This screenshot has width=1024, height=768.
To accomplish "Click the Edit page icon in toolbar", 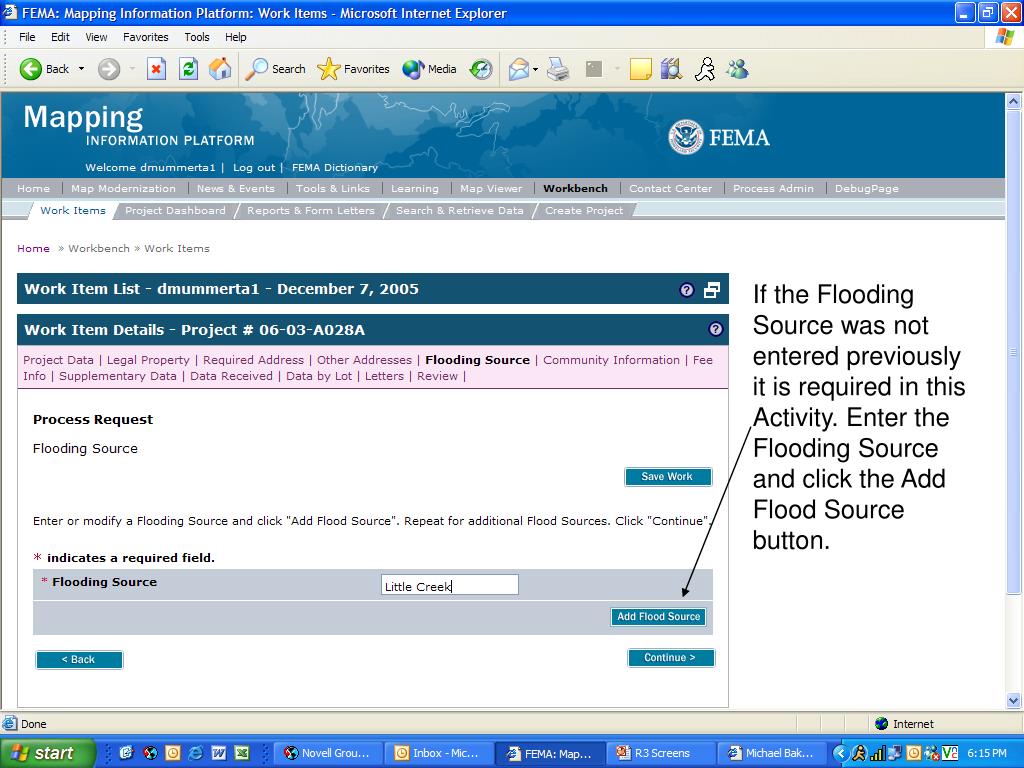I will 594,69.
